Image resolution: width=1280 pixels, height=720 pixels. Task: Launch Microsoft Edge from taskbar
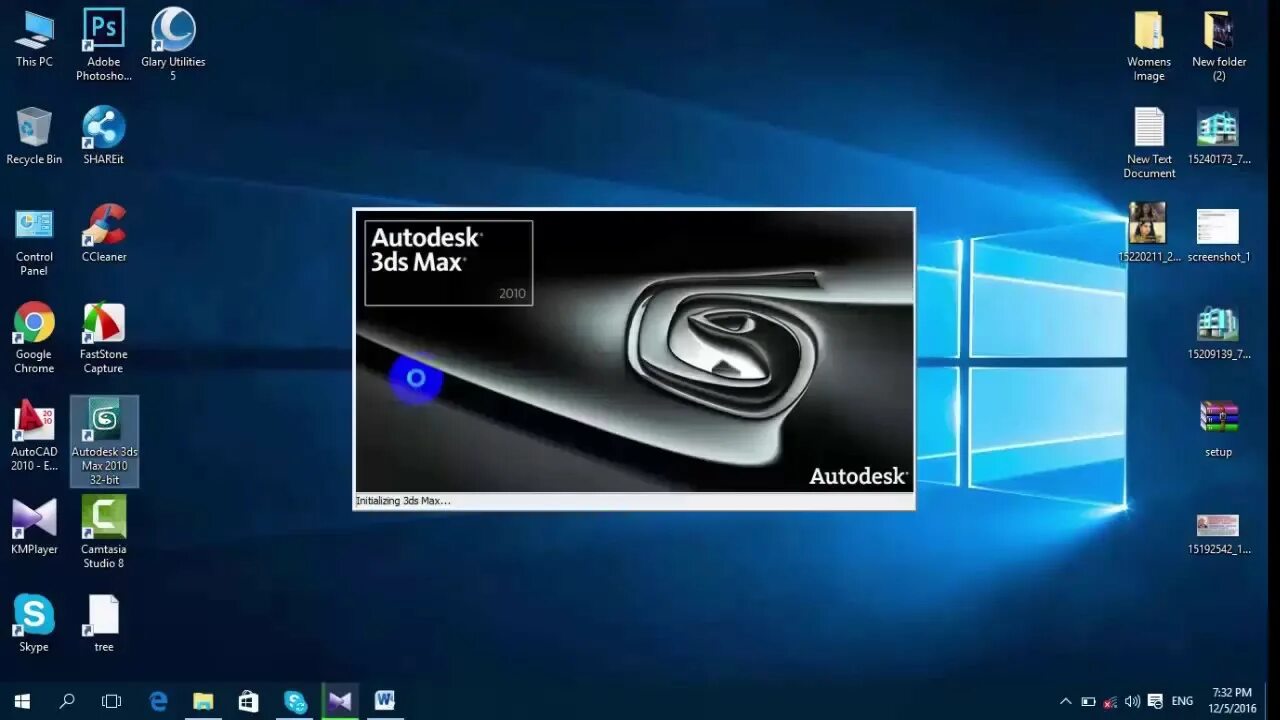tap(158, 701)
